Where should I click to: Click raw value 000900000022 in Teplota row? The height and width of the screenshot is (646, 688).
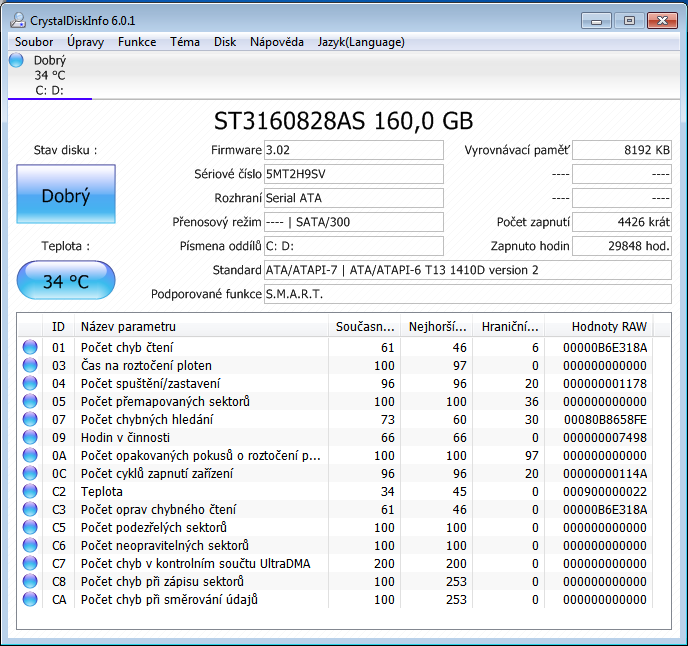[605, 492]
